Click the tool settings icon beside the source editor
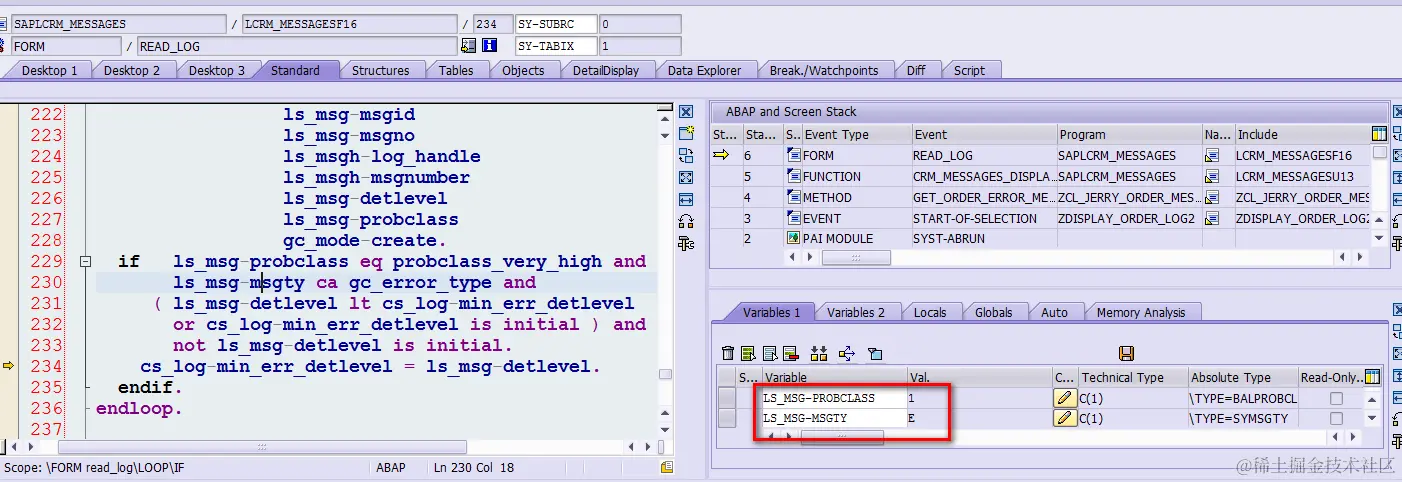1402x482 pixels. point(686,243)
